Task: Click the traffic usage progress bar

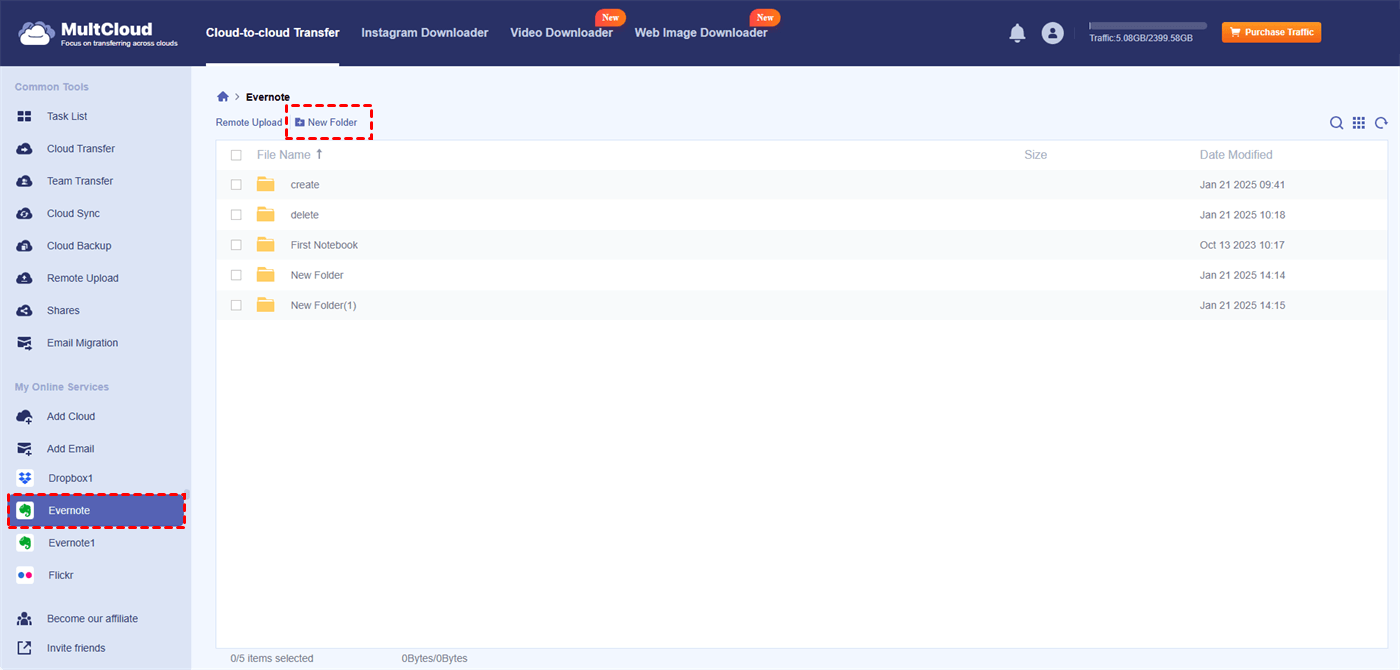Action: (1148, 26)
